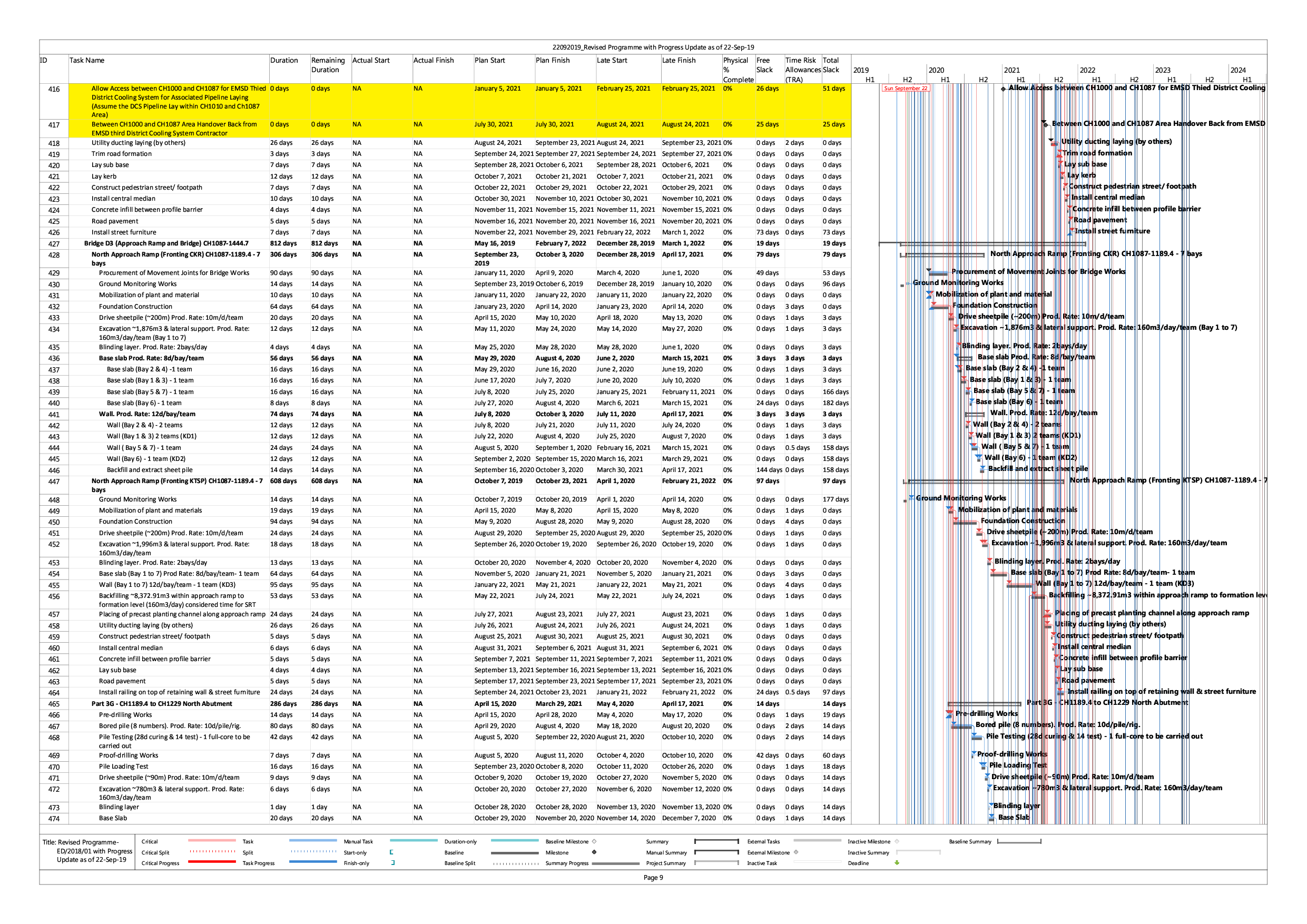Click the blue Task Progress bar in legend
The image size is (1307, 924).
pos(312,862)
